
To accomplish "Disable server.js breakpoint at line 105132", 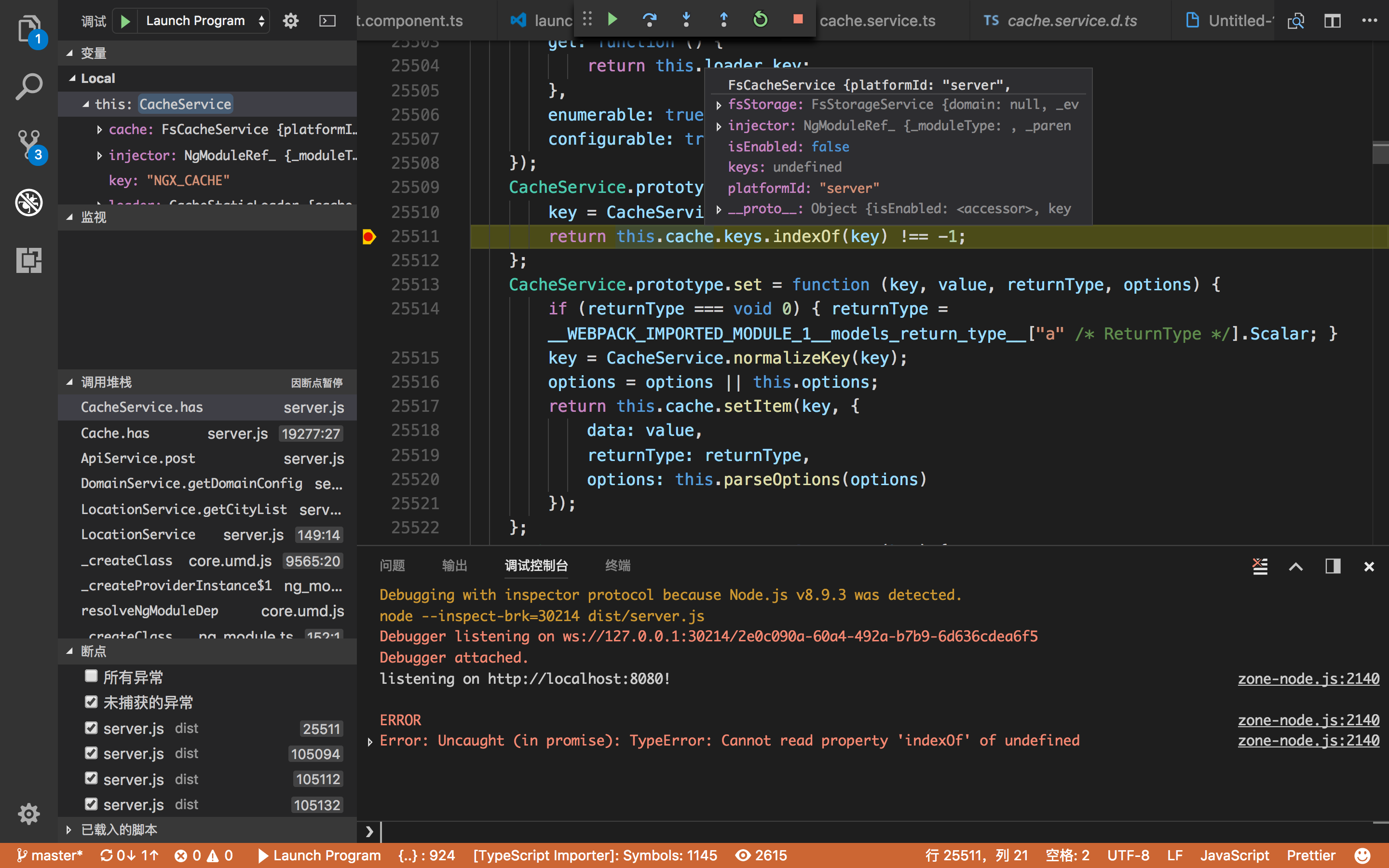I will tap(91, 804).
